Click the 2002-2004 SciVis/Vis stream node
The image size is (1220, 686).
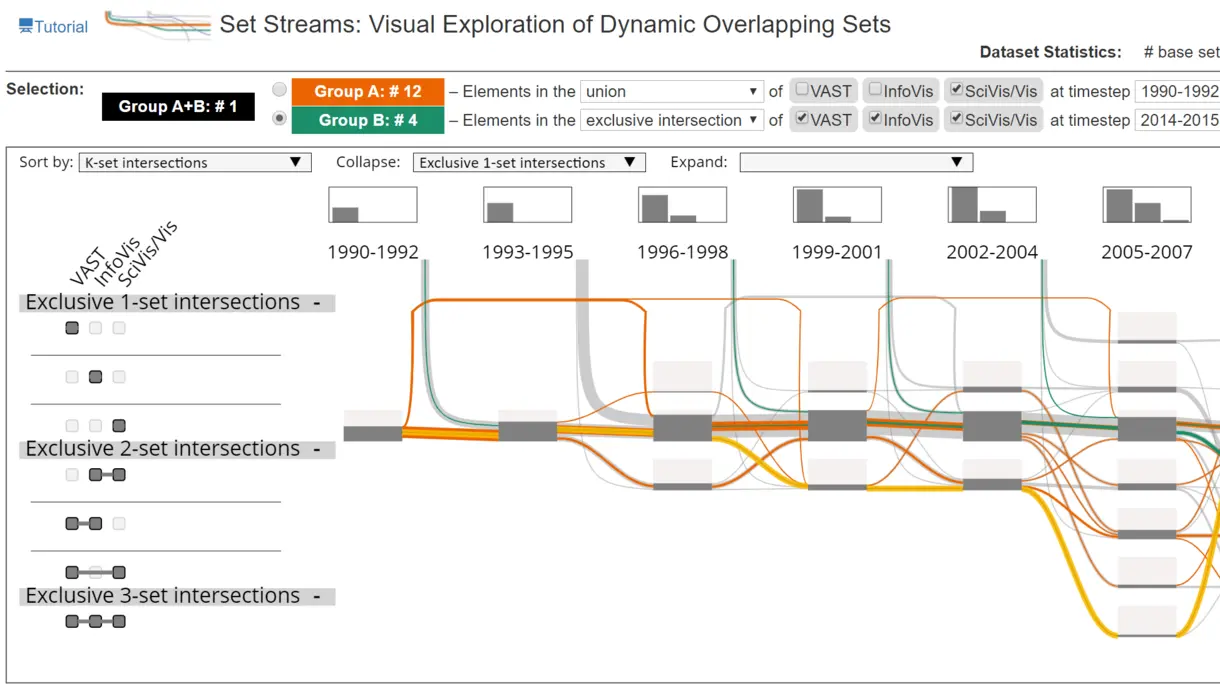[992, 426]
